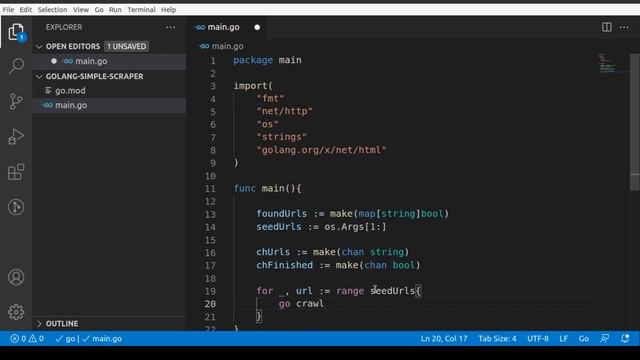Click the Go icon on main.go tab
The image size is (640, 360).
(200, 27)
